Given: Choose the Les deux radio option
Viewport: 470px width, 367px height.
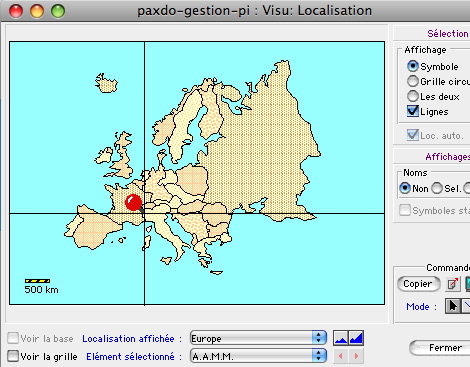Looking at the screenshot, I should point(413,96).
